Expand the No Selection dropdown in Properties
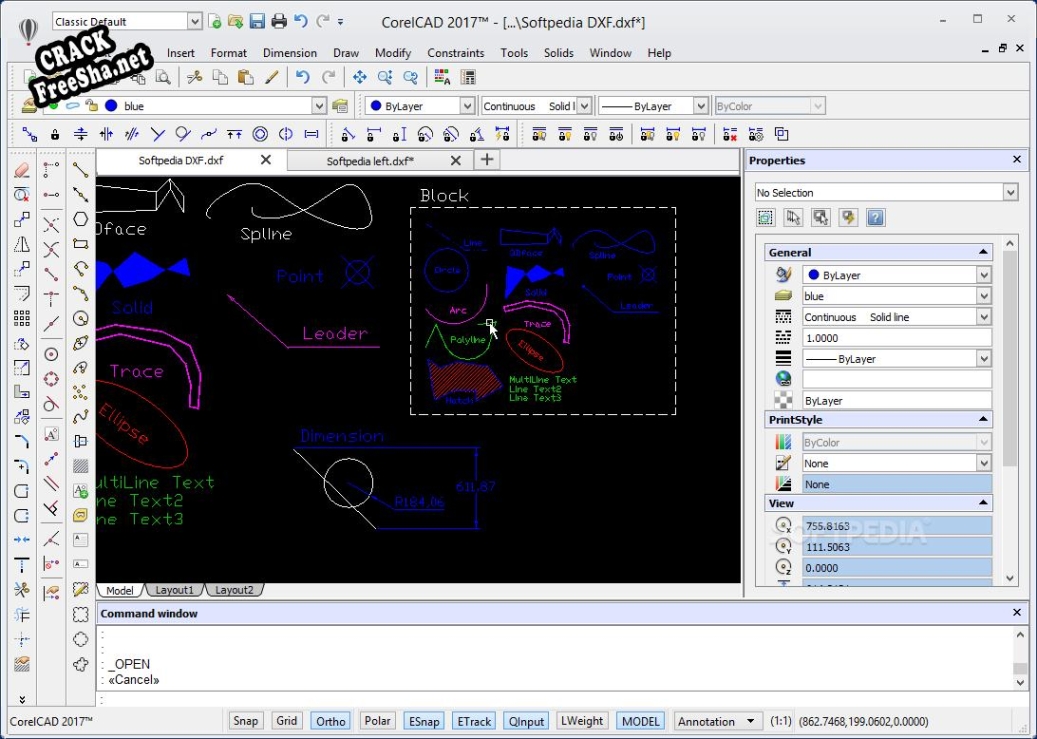The width and height of the screenshot is (1037, 739). [1009, 193]
